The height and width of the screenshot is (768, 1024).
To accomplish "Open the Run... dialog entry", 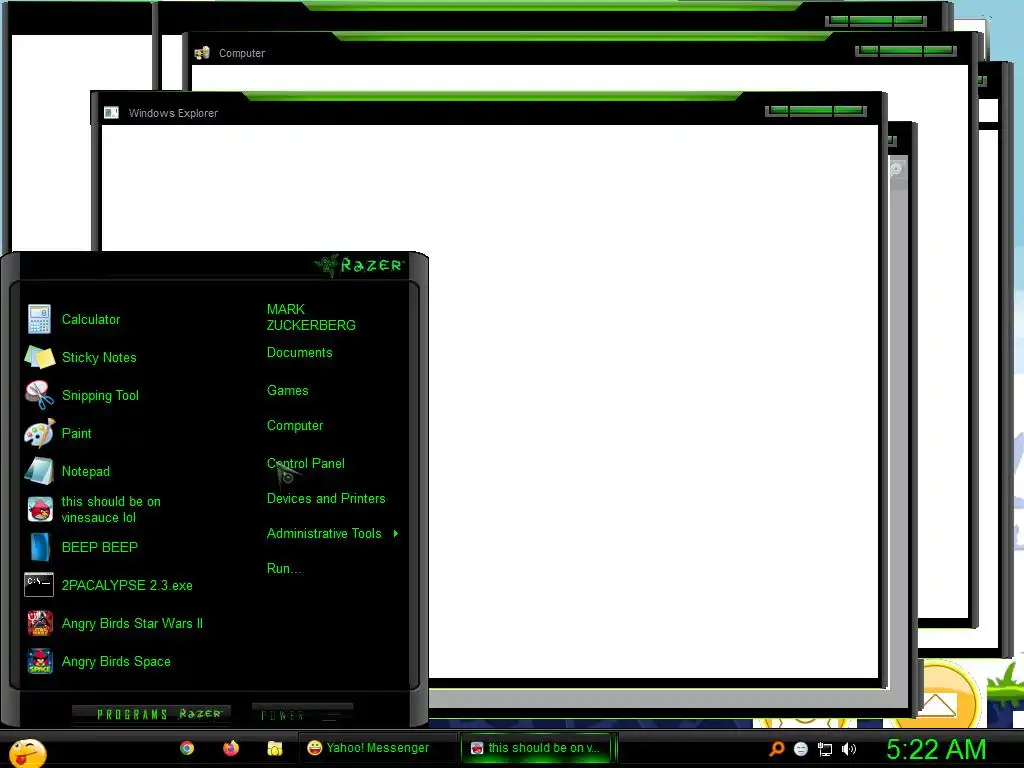I will click(284, 568).
